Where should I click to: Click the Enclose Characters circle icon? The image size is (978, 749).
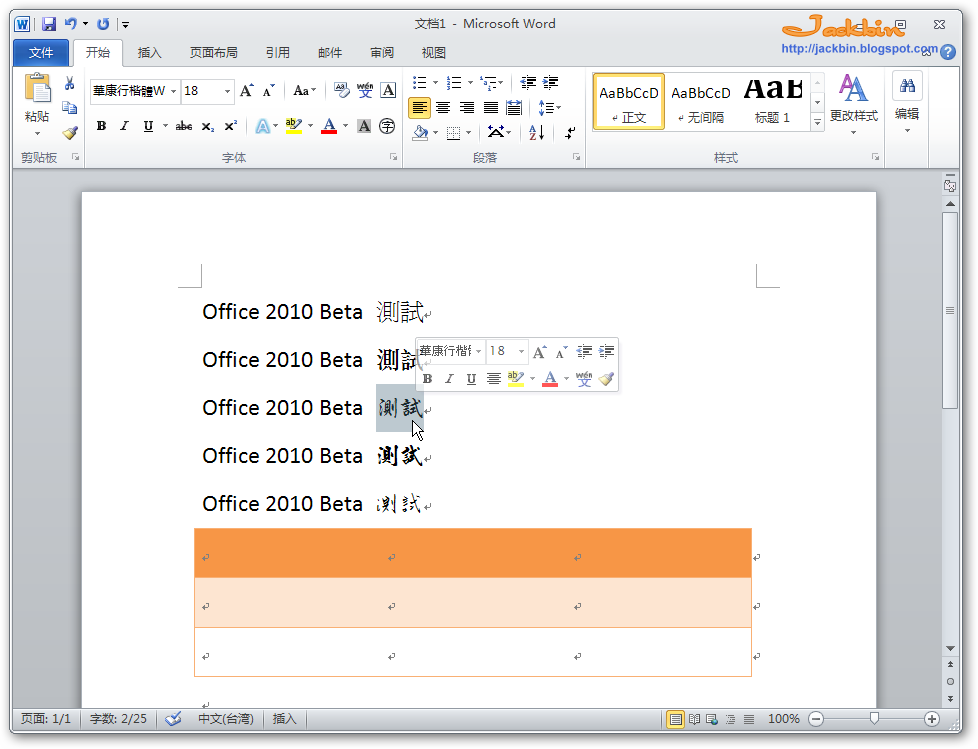(x=387, y=127)
